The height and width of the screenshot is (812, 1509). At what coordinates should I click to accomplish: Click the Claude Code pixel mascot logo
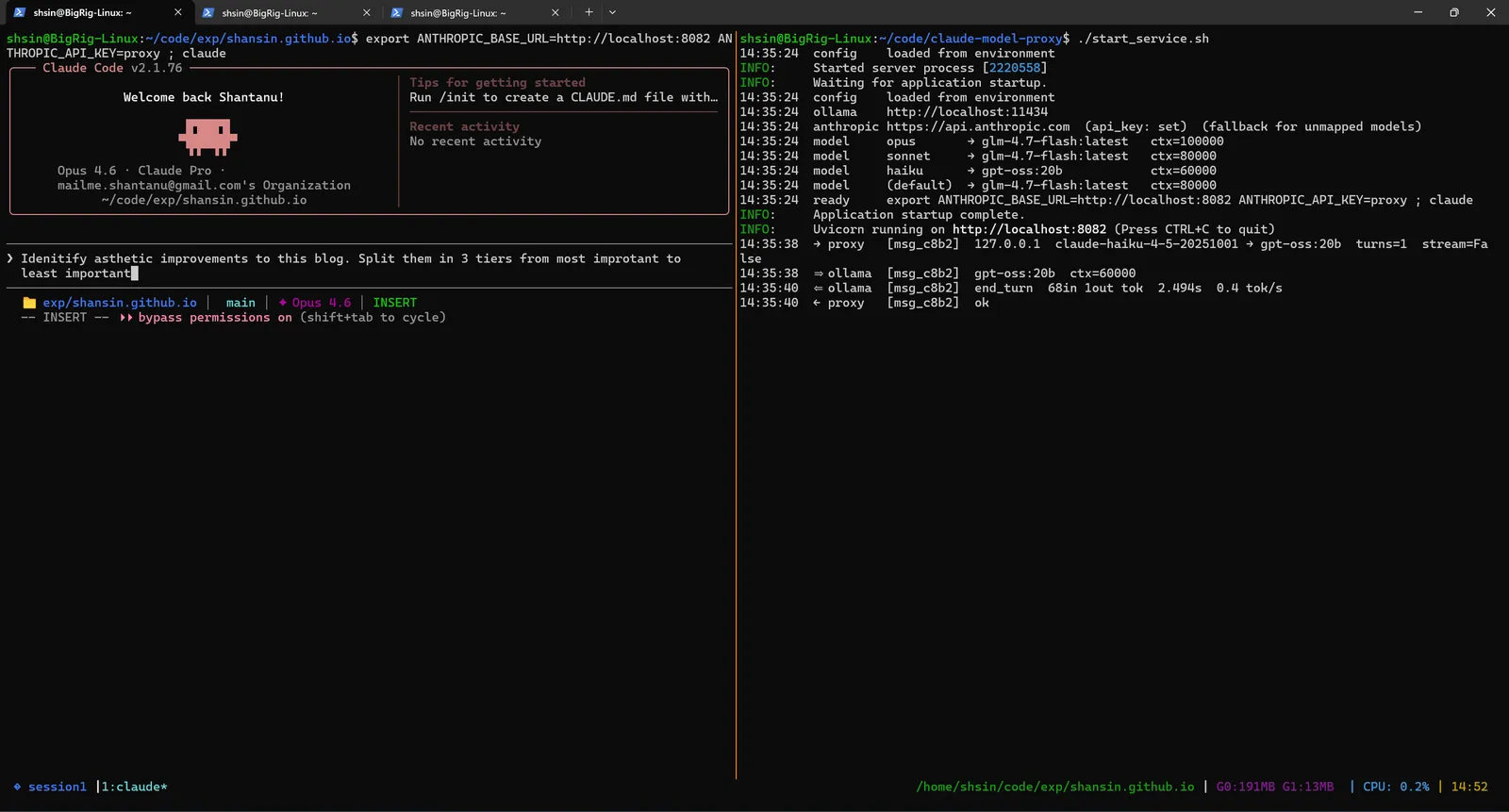click(207, 138)
